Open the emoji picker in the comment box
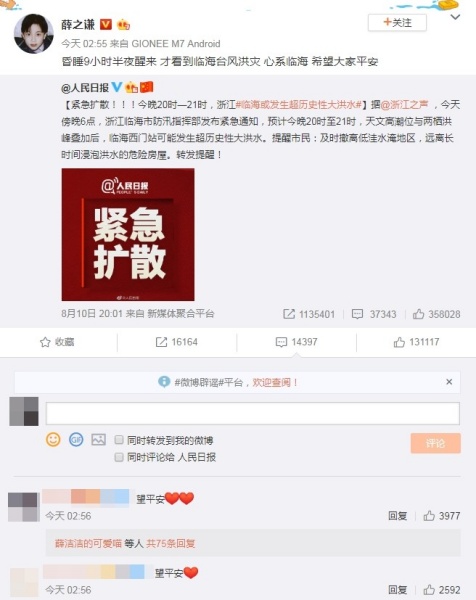This screenshot has height=600, width=476. pos(53,439)
